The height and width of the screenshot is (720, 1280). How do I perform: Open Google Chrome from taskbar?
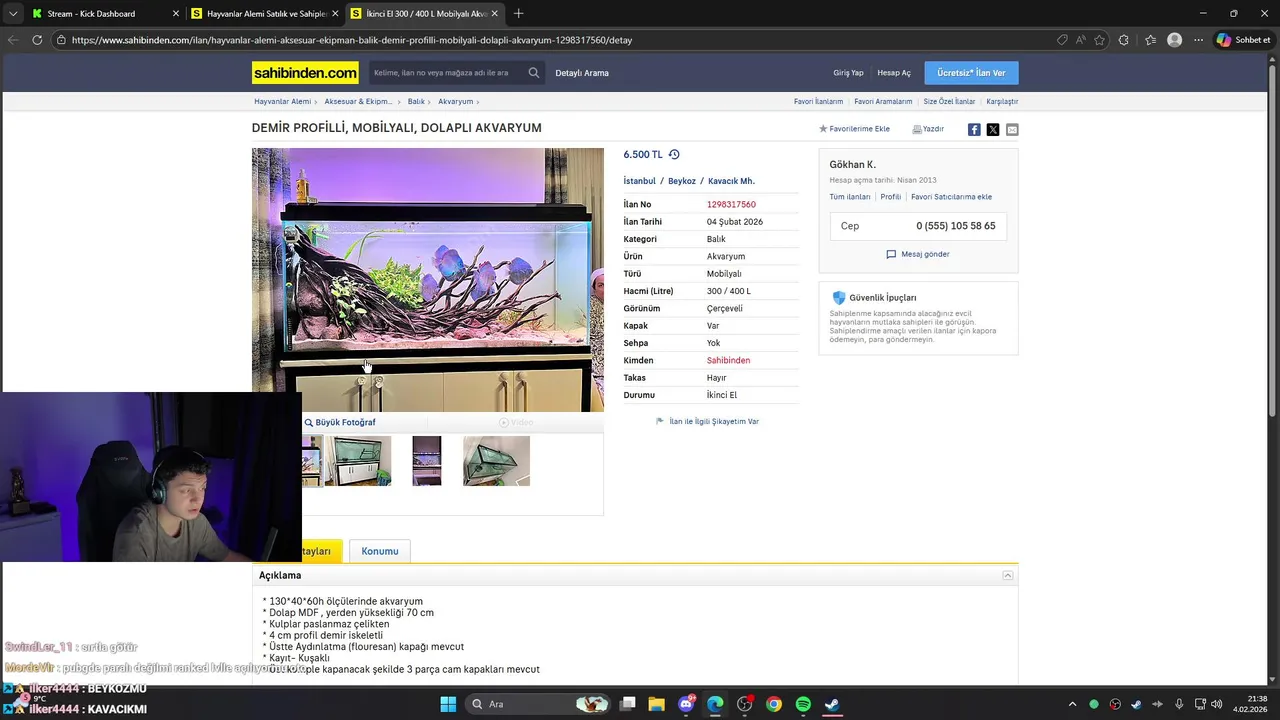pos(774,704)
